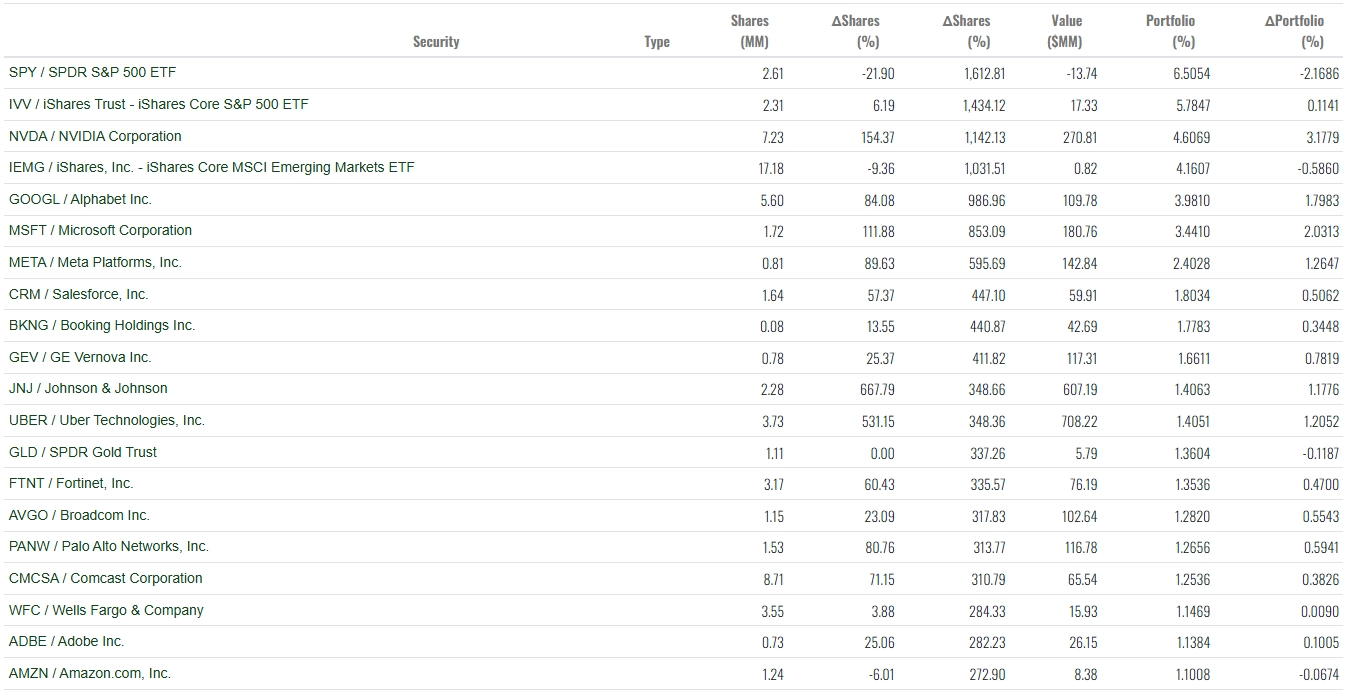The image size is (1346, 692).
Task: Open CMCSA / Comcast Corporation link
Action: (105, 578)
